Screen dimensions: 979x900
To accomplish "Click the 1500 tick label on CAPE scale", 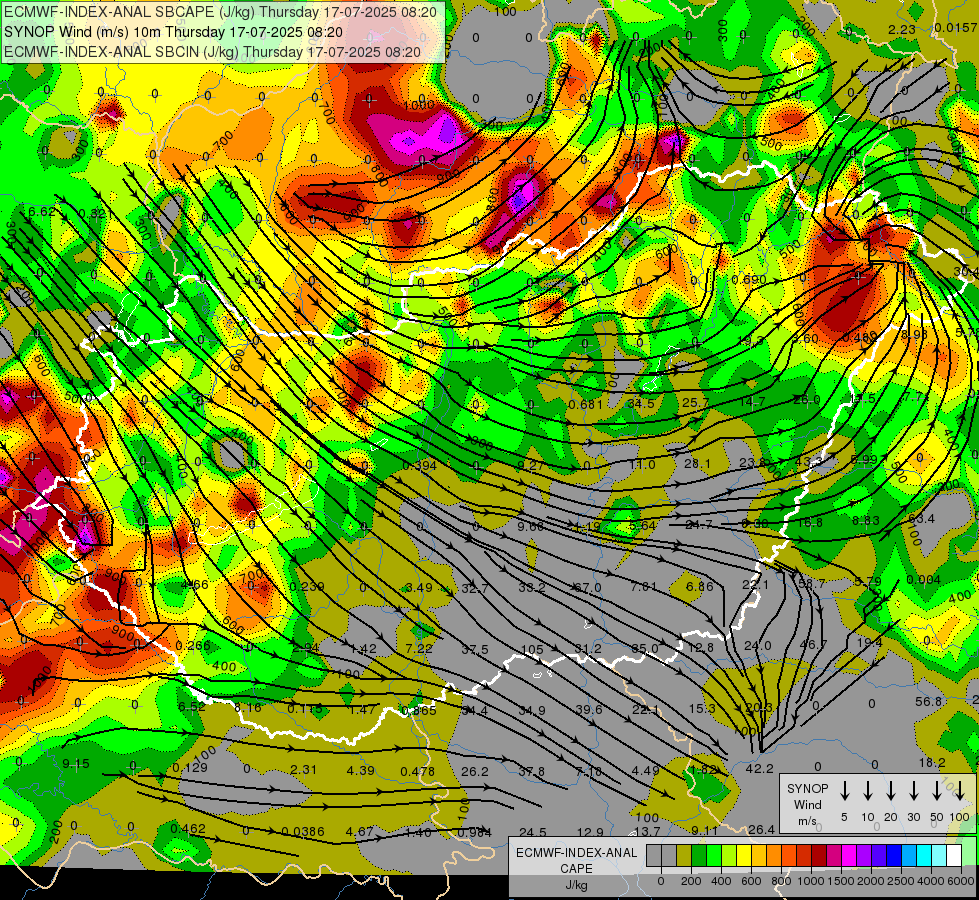I will (x=841, y=881).
